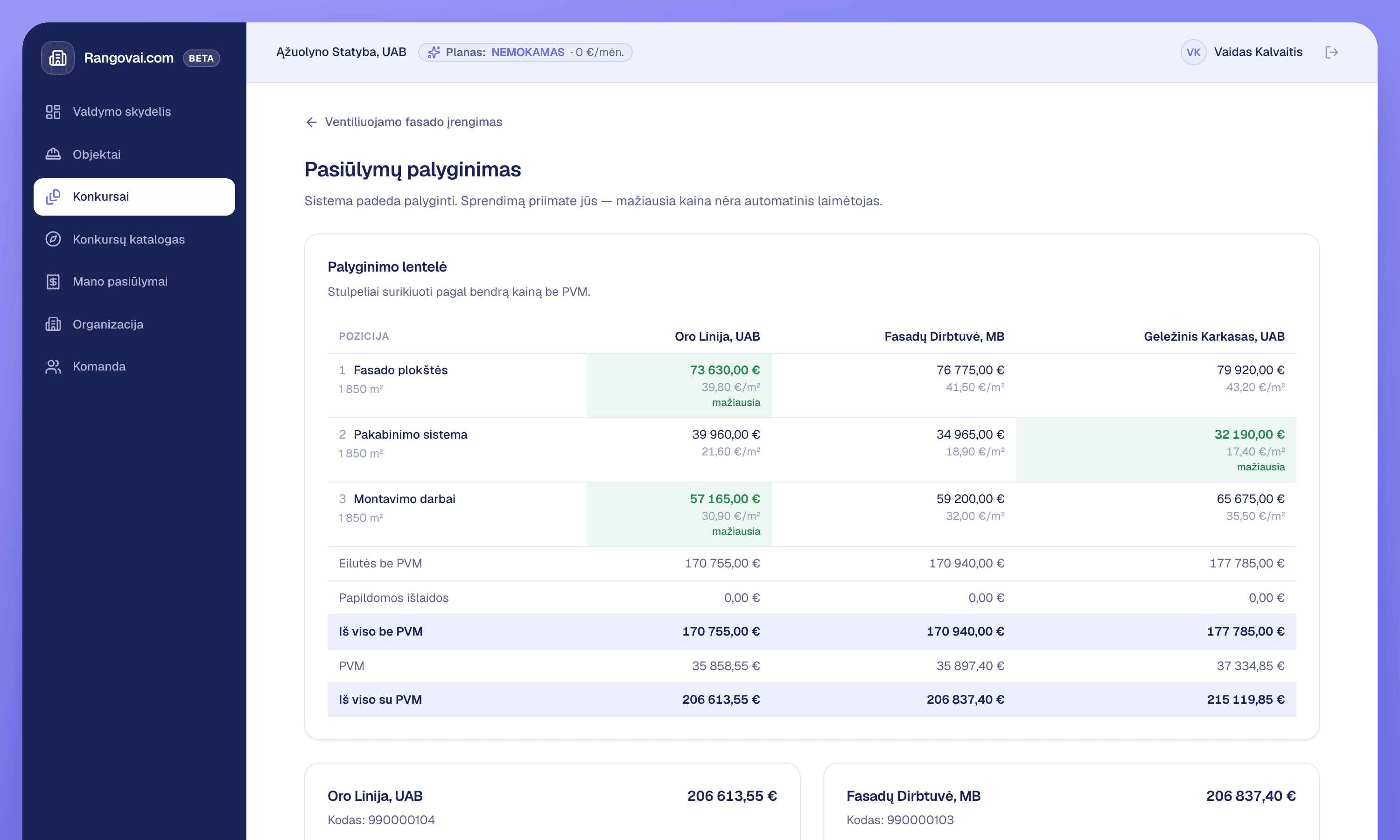Click the Komanda people icon

click(x=53, y=366)
